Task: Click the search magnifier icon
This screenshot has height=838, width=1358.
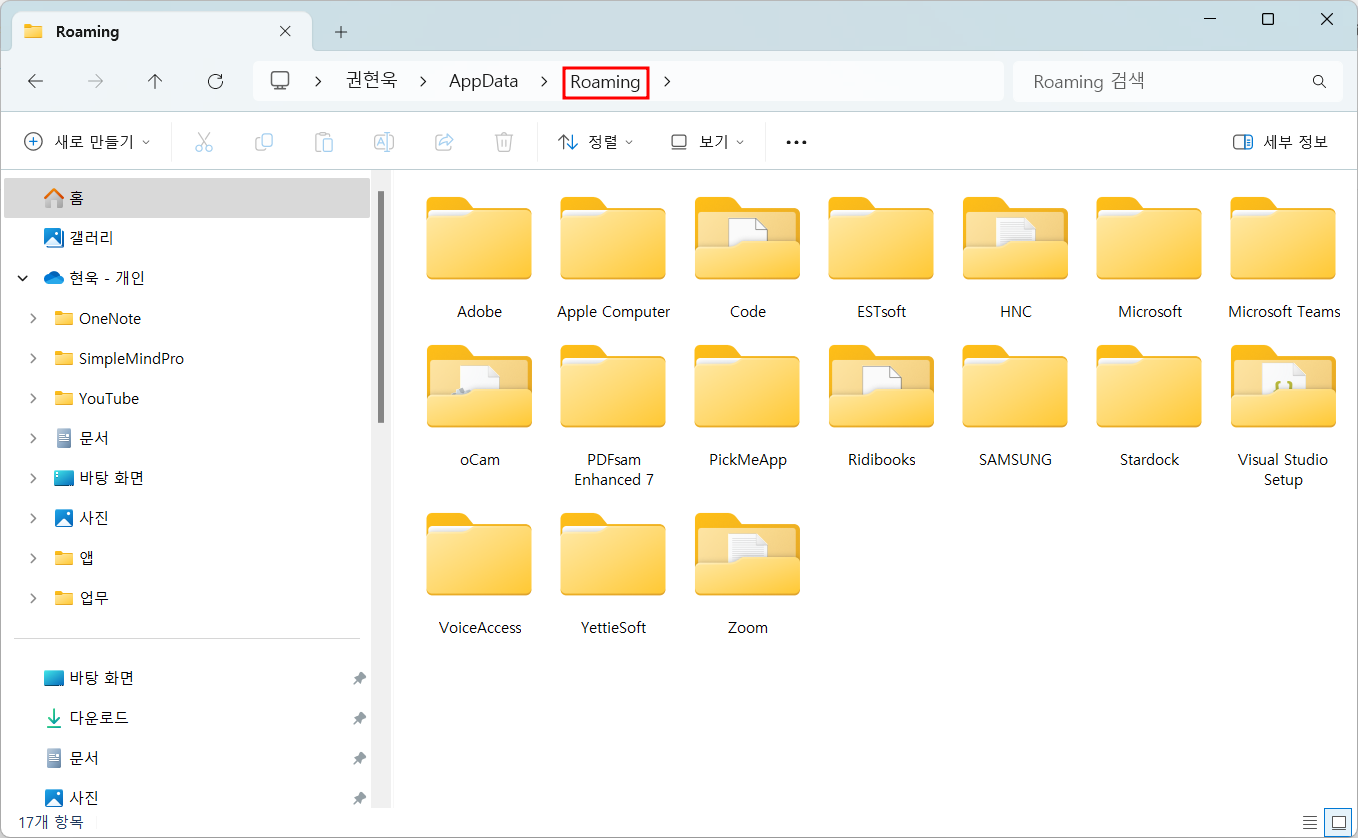Action: point(1319,82)
